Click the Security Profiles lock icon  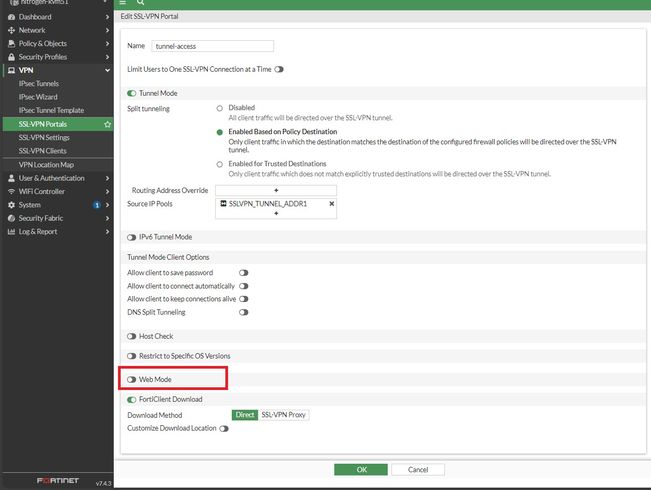point(11,57)
